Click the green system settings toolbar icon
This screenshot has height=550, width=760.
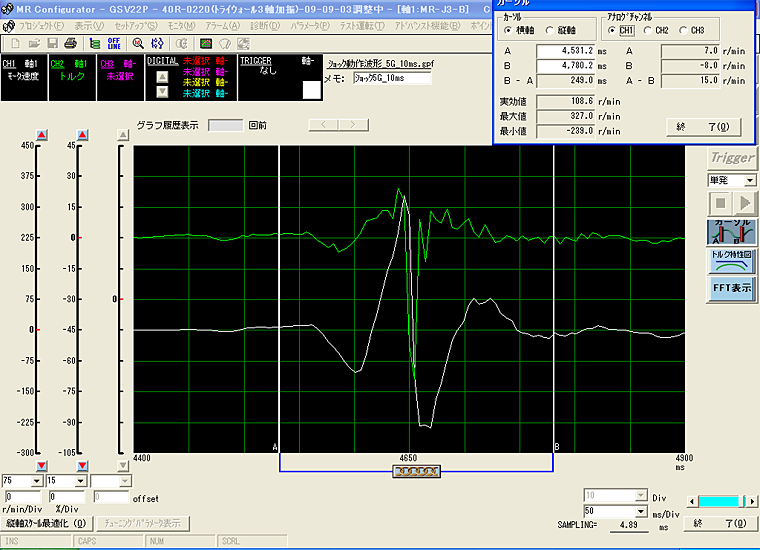pos(95,44)
